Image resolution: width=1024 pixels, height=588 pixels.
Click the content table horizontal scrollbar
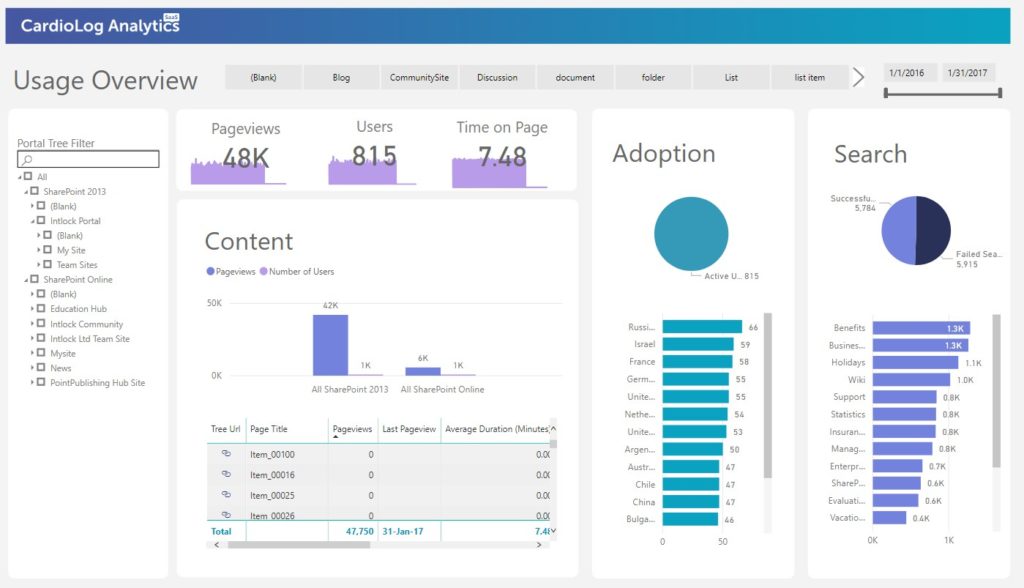pos(298,545)
